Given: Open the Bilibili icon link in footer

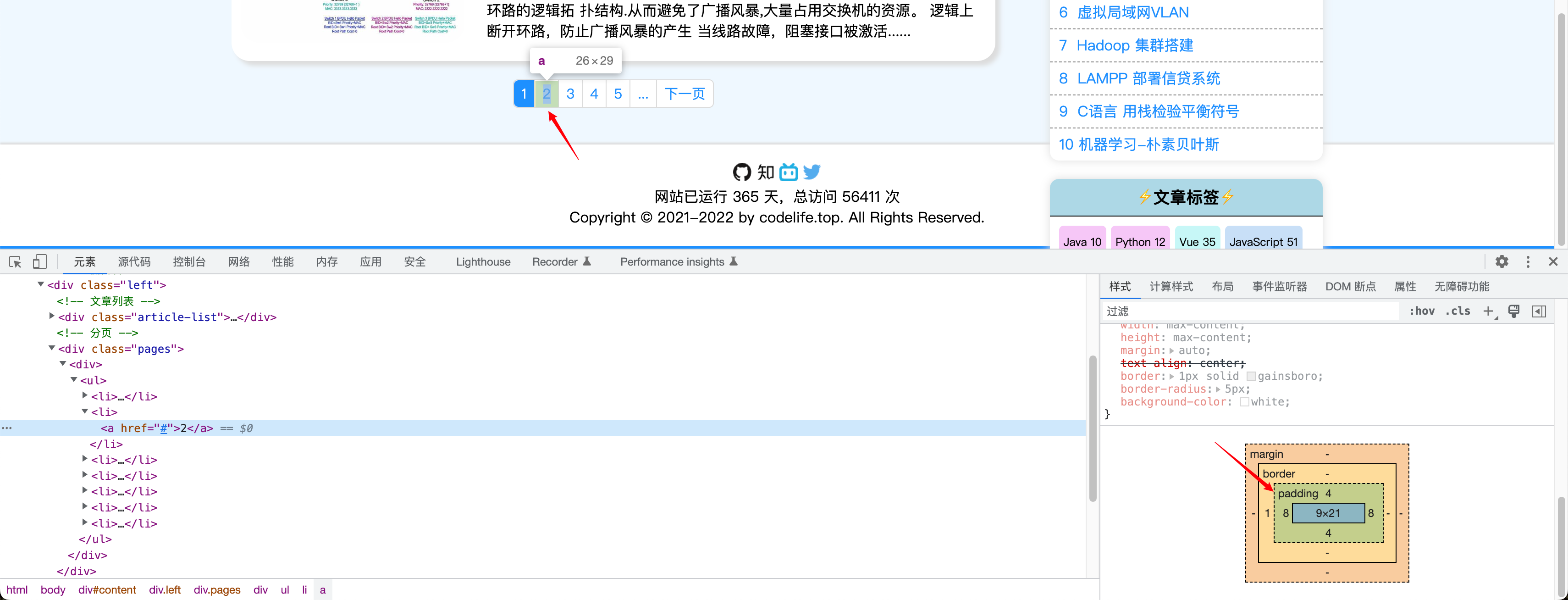Looking at the screenshot, I should (788, 172).
